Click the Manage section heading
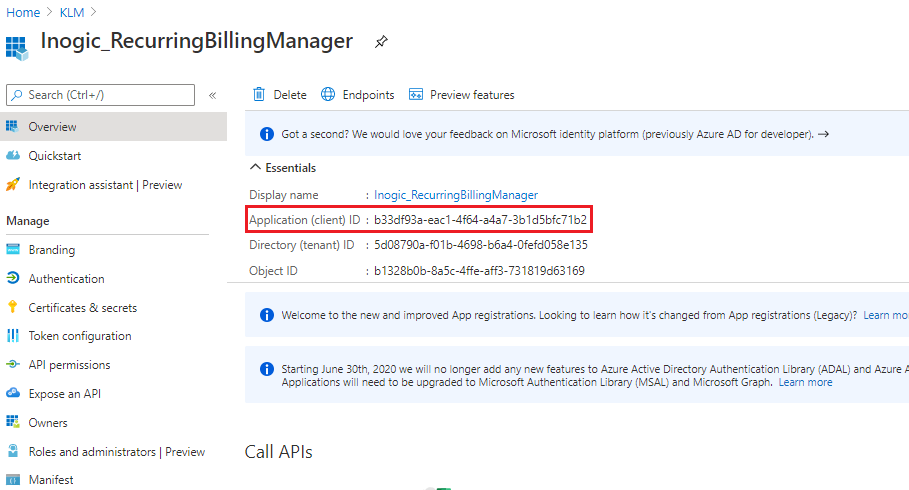Image resolution: width=909 pixels, height=490 pixels. [x=28, y=221]
